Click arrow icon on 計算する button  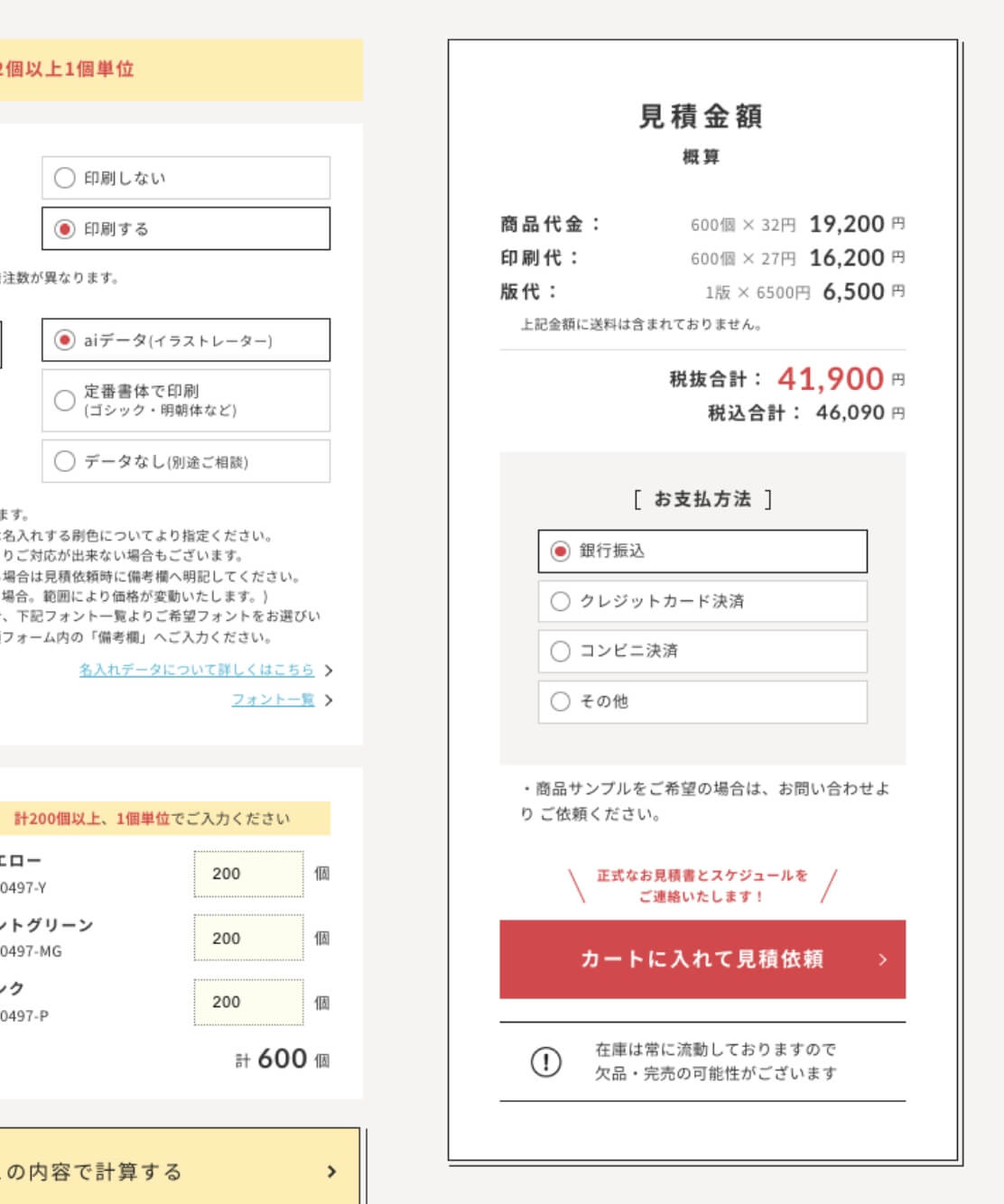pyautogui.click(x=331, y=1172)
